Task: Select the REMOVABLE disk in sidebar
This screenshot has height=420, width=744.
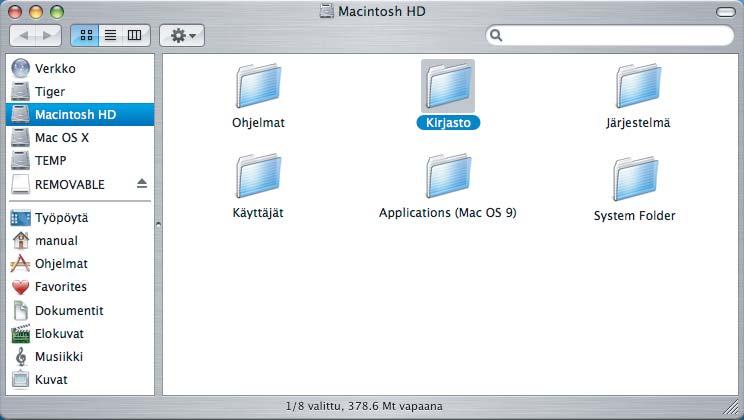Action: (x=80, y=184)
